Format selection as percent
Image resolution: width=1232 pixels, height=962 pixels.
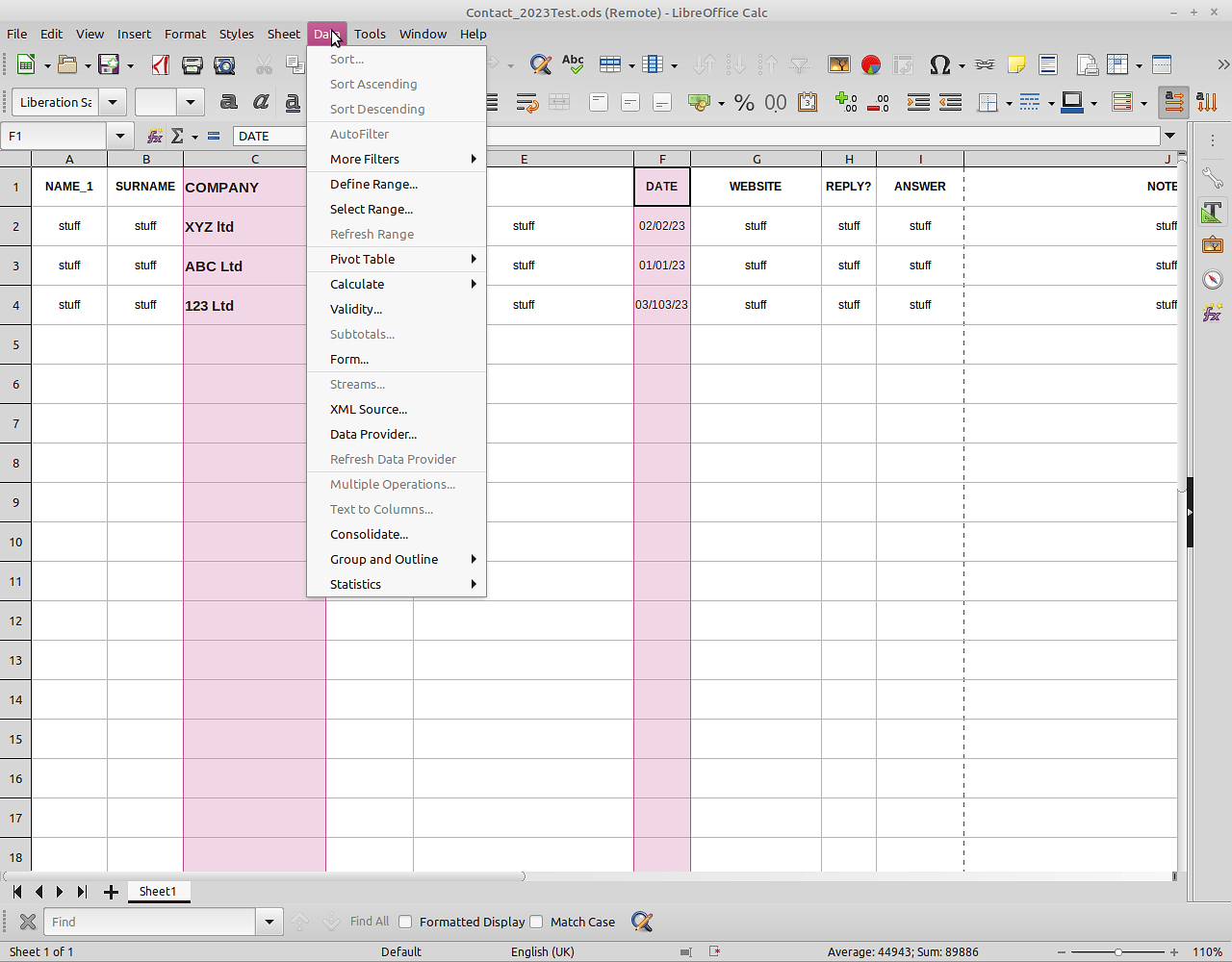[x=744, y=102]
